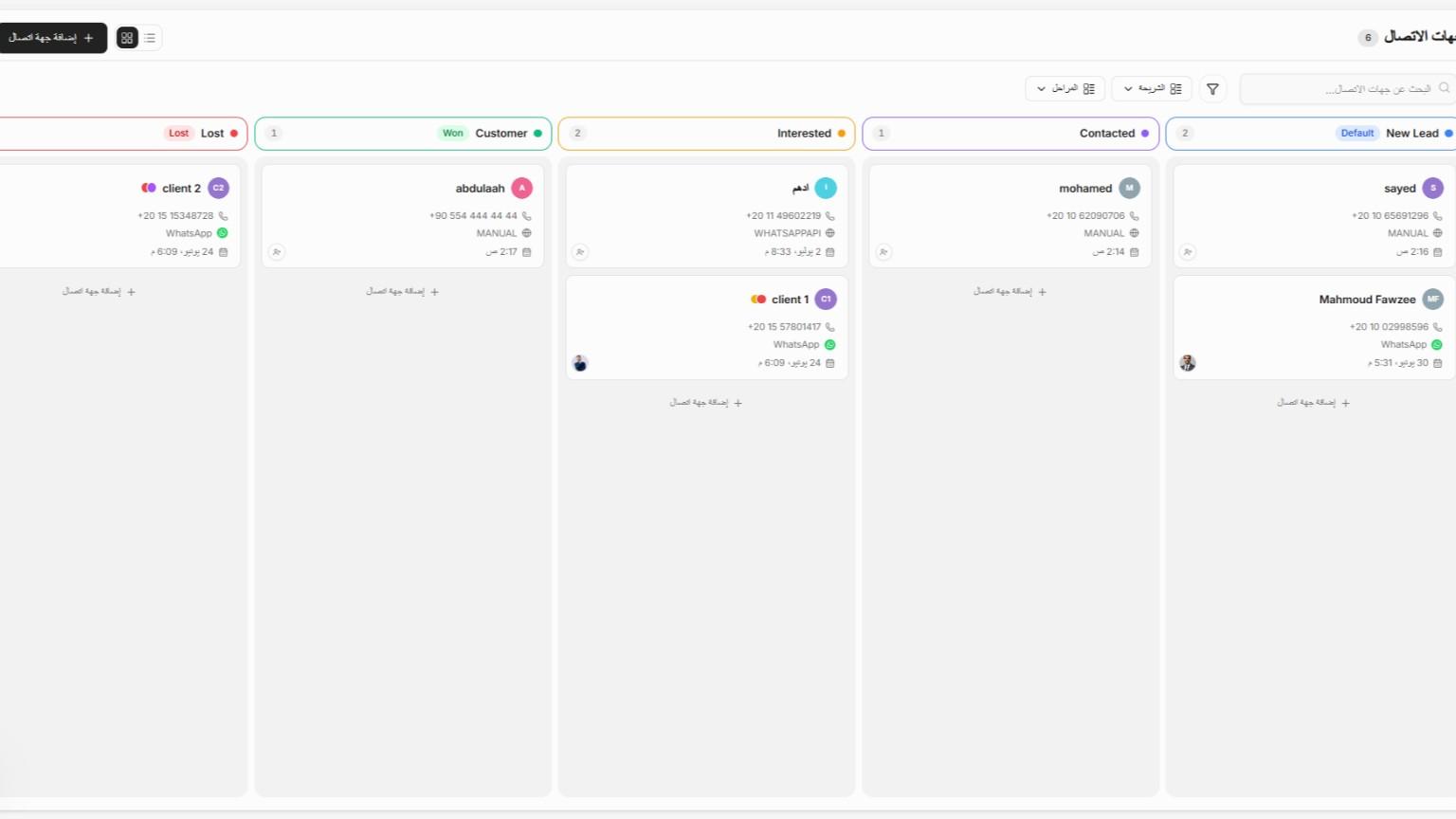Add a contact under Customer column
Image resolution: width=1456 pixels, height=819 pixels.
402,292
